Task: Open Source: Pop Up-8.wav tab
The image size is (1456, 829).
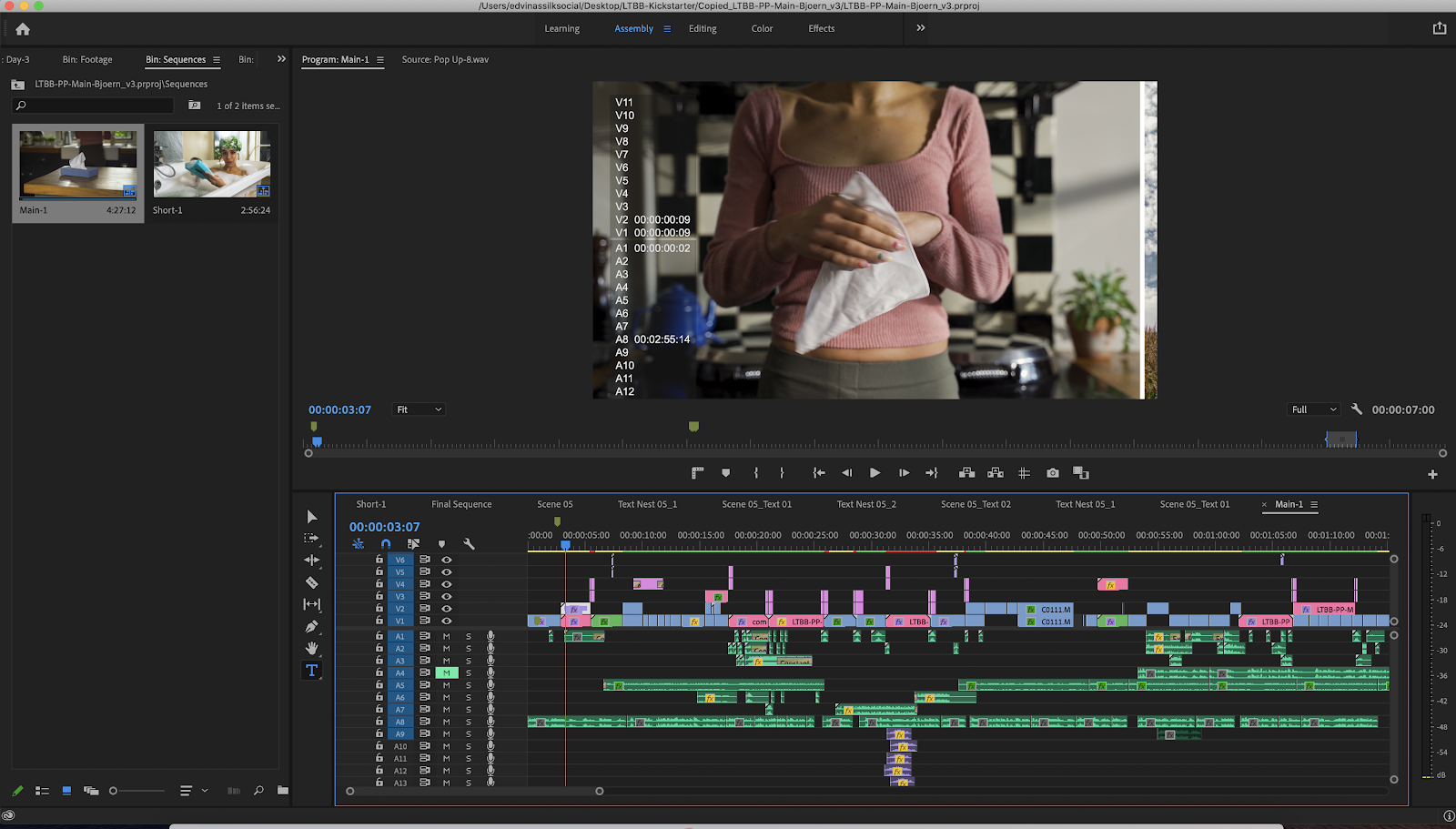Action: point(445,60)
